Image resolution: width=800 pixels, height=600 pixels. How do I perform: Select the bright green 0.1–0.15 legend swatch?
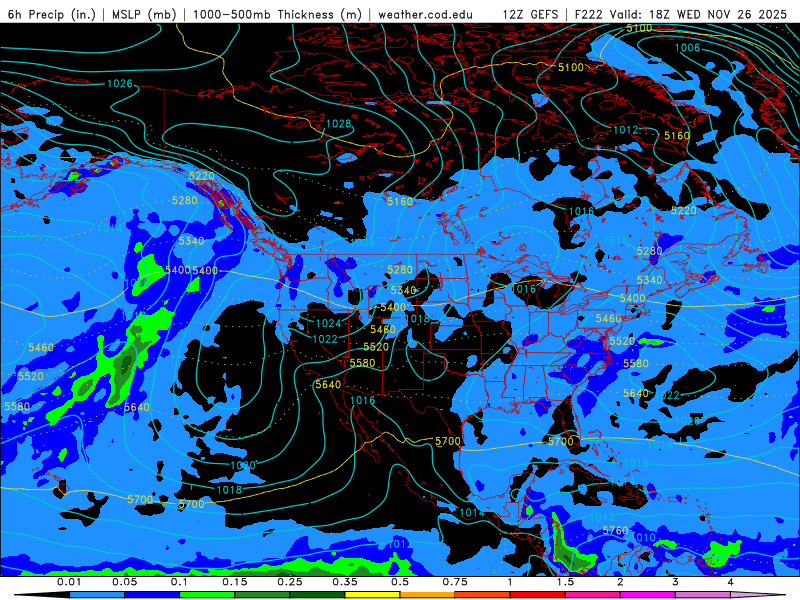207,595
